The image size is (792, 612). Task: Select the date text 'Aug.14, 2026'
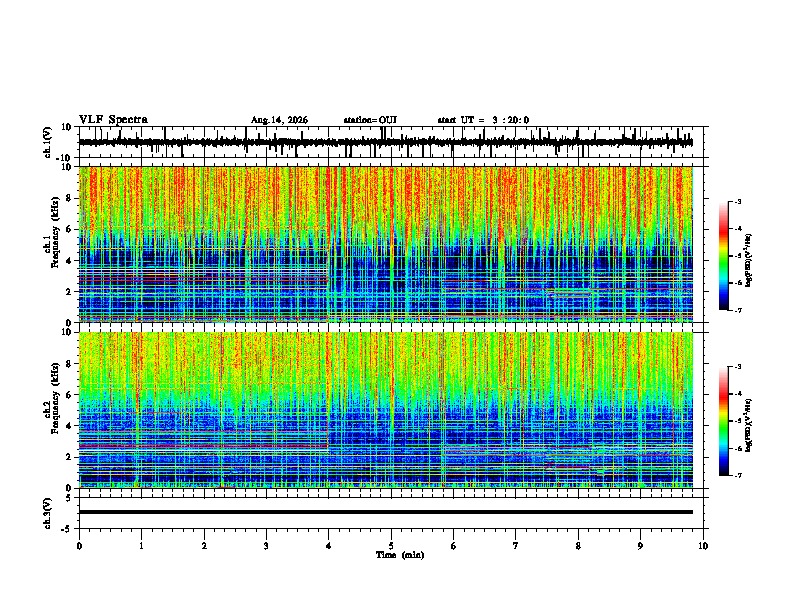click(279, 120)
